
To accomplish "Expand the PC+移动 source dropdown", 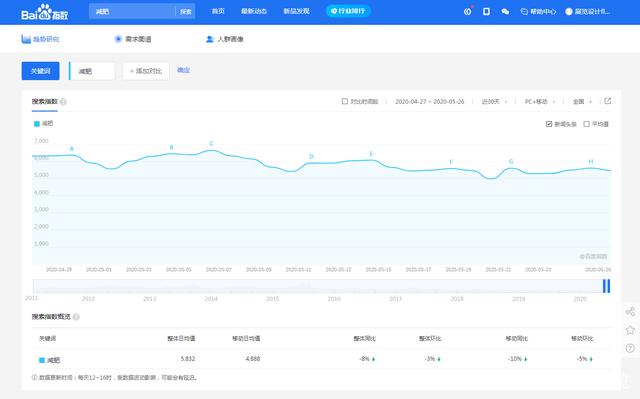I will [x=540, y=102].
